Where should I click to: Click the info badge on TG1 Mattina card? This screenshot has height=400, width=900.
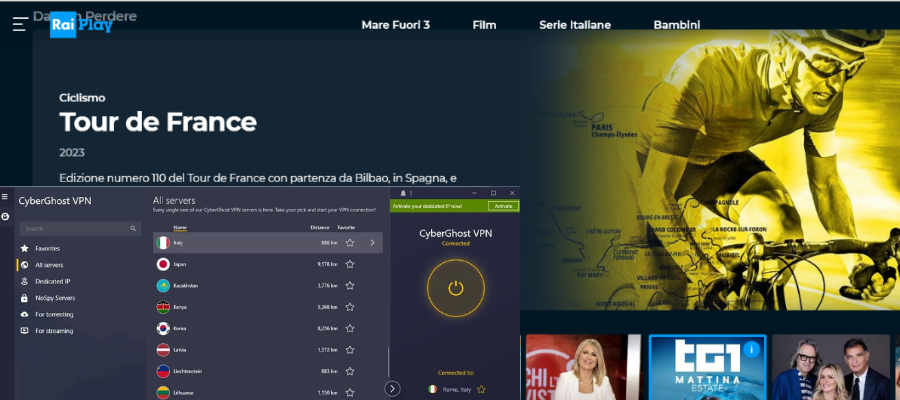pos(751,349)
